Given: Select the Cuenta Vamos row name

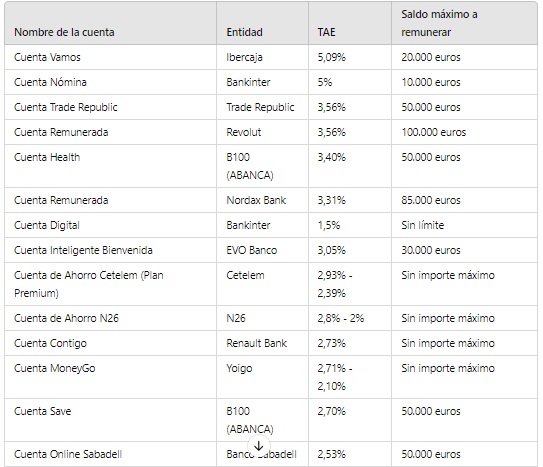Looking at the screenshot, I should (47, 57).
